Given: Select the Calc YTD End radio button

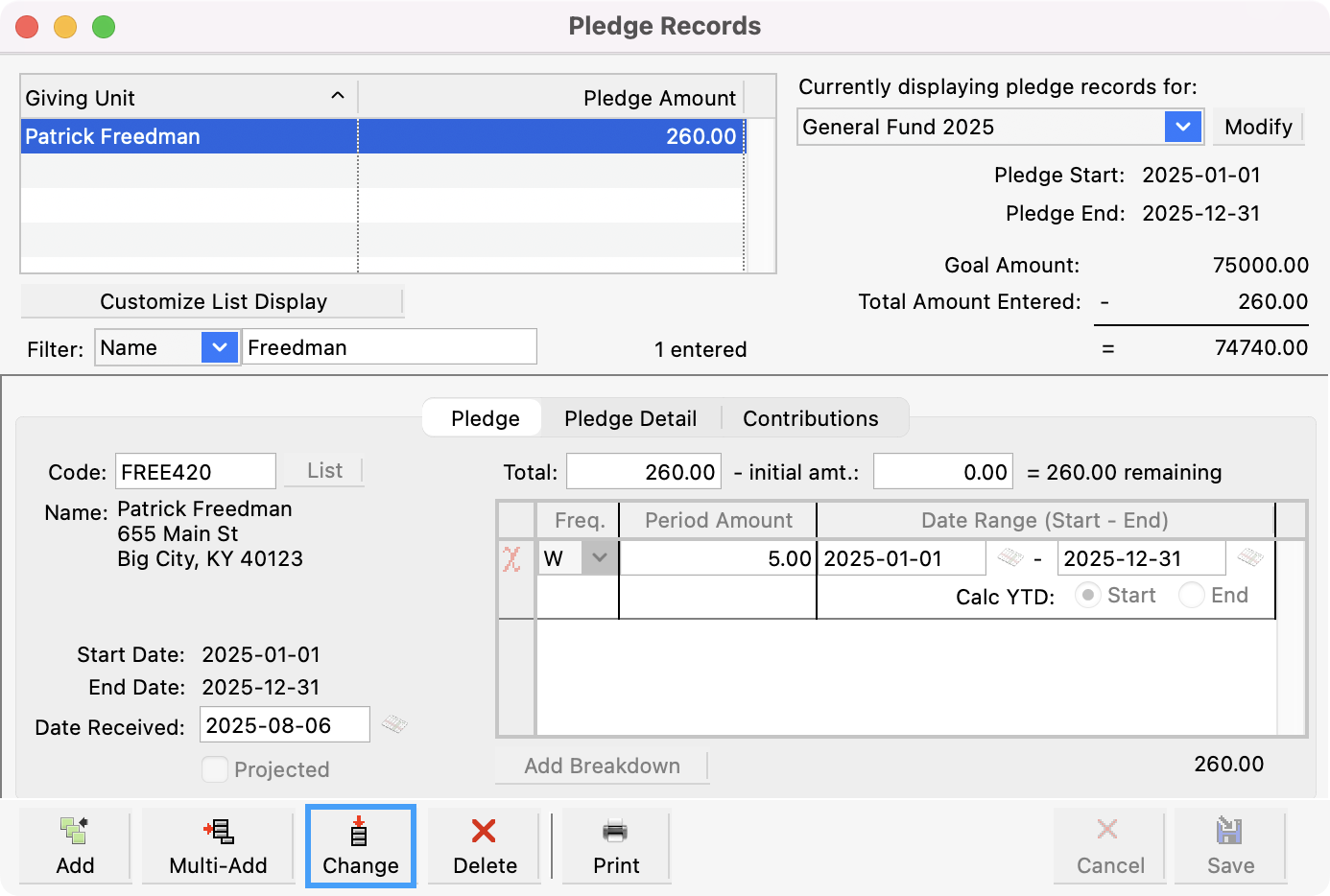Looking at the screenshot, I should (x=1191, y=595).
